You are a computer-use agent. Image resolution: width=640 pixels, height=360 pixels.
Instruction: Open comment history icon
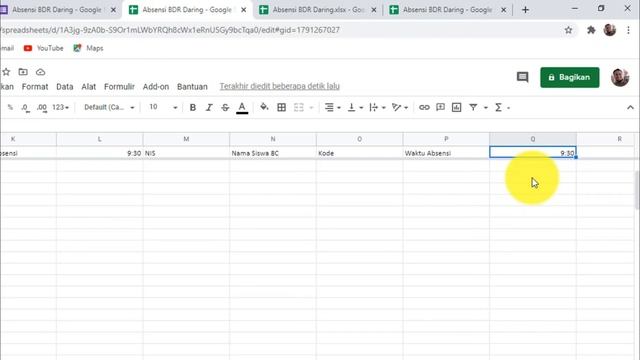(522, 77)
